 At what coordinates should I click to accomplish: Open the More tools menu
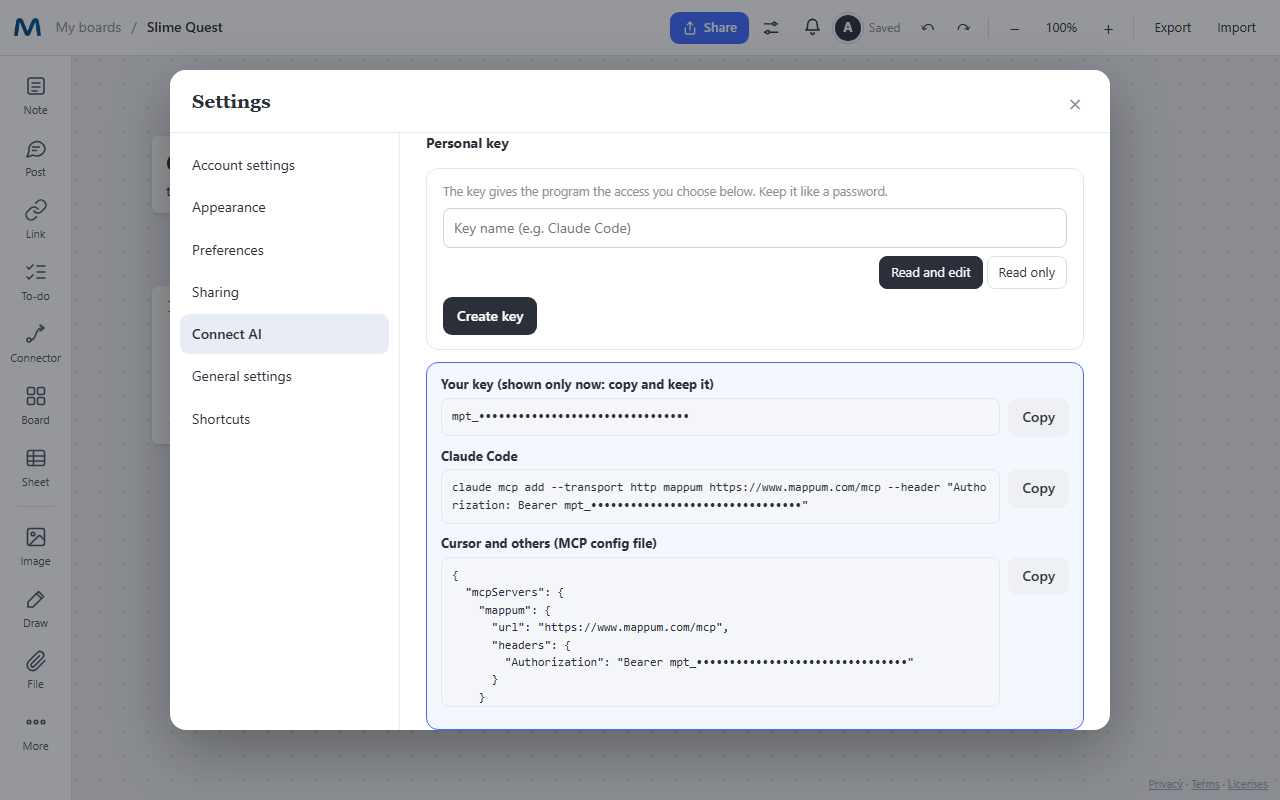35,733
